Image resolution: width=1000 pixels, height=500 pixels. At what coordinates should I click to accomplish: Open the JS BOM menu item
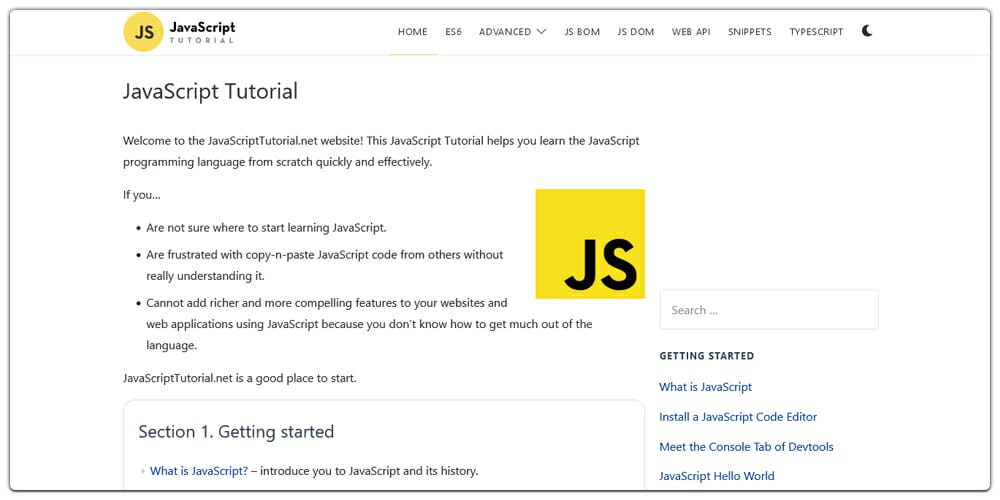coord(582,31)
